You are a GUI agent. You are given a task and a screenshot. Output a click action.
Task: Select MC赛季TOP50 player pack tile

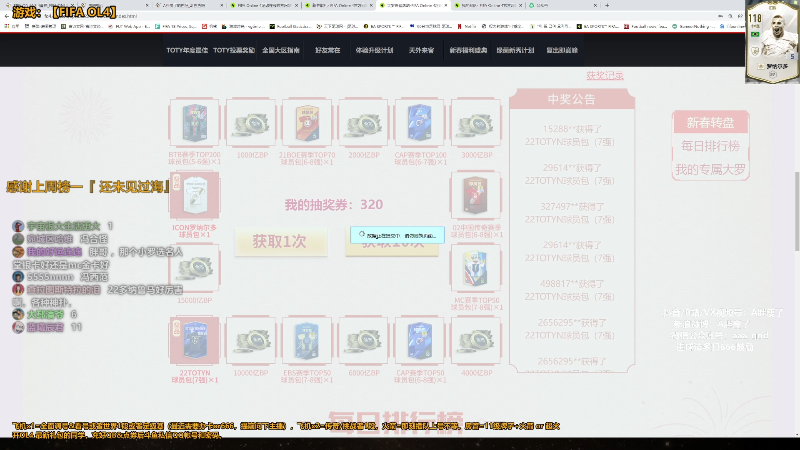click(476, 268)
